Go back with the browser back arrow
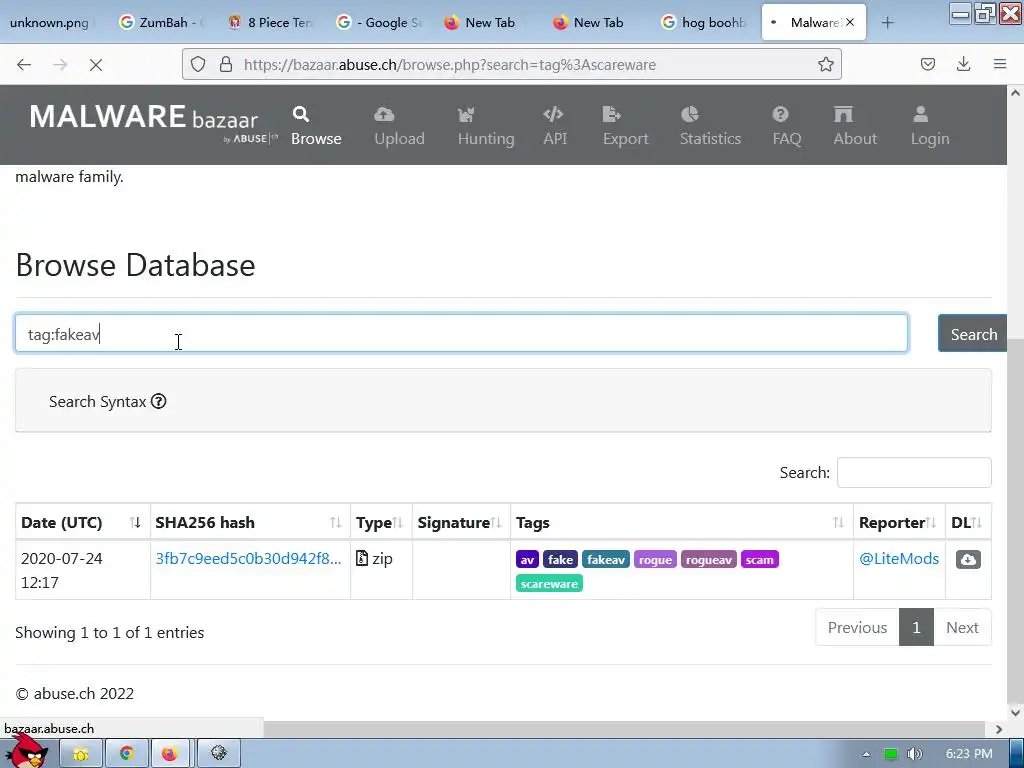1024x768 pixels. (x=24, y=64)
